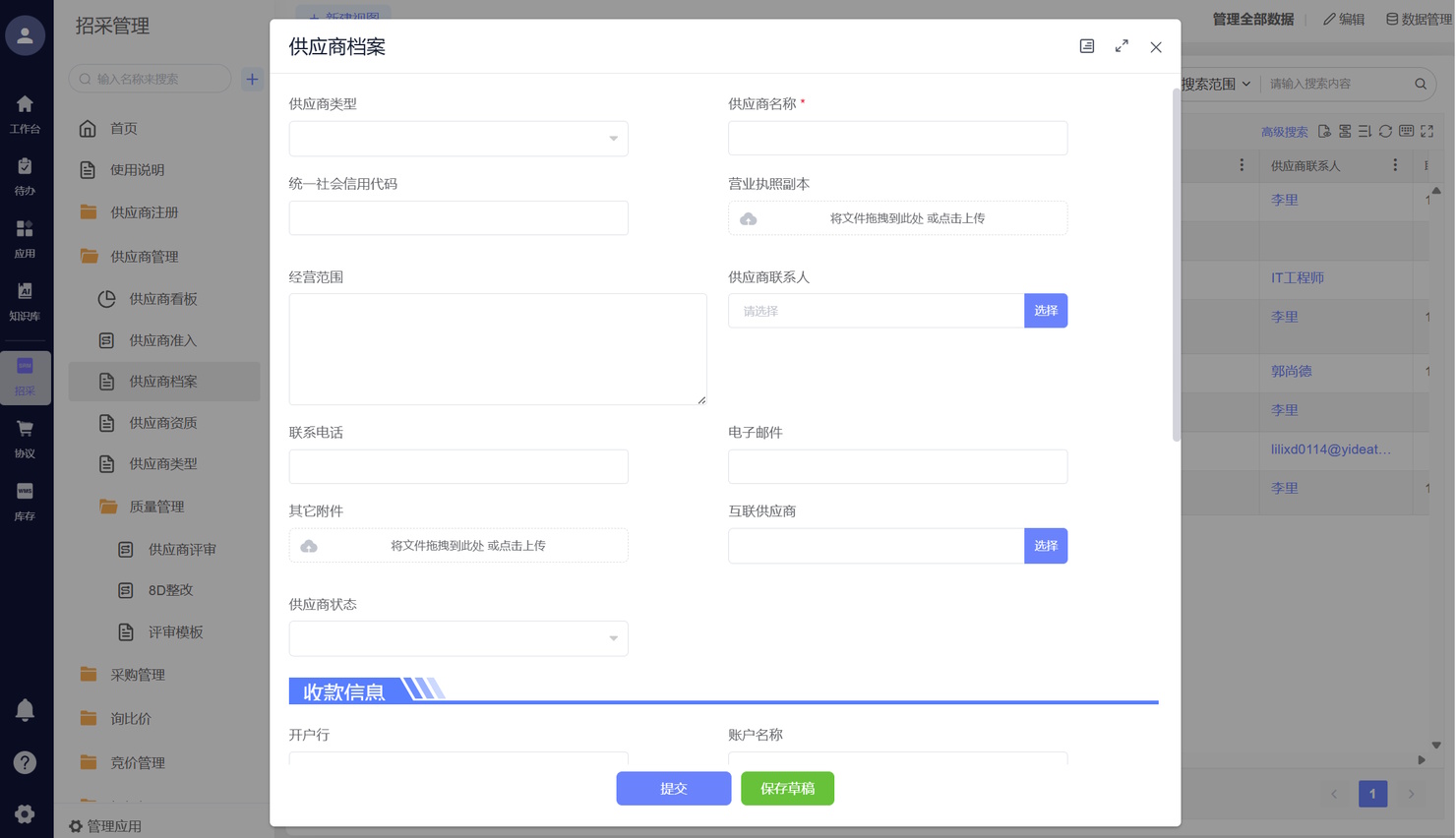Expand the 搜索范围 dropdown
Viewport: 1456px width, 838px height.
[1216, 85]
